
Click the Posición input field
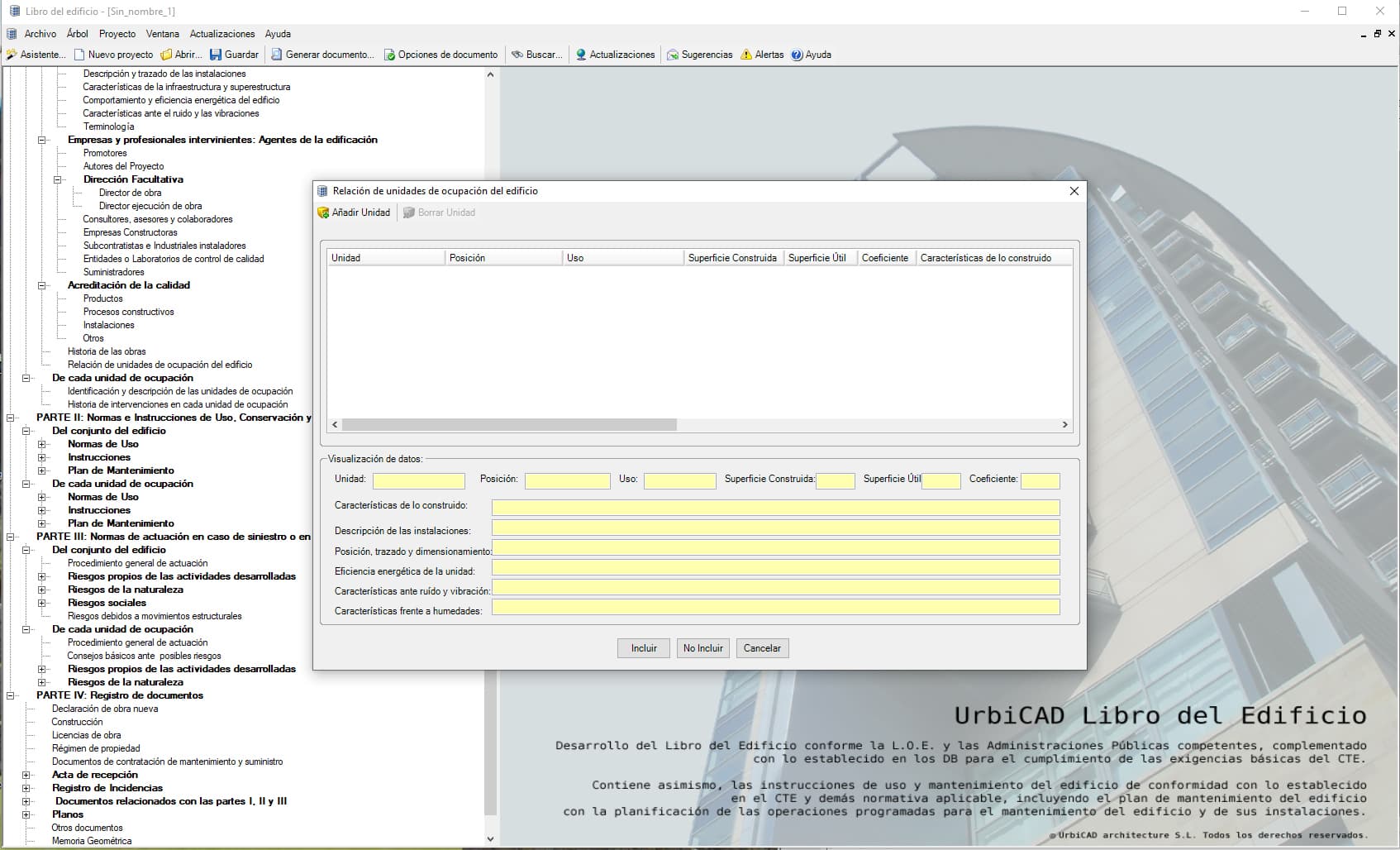568,481
